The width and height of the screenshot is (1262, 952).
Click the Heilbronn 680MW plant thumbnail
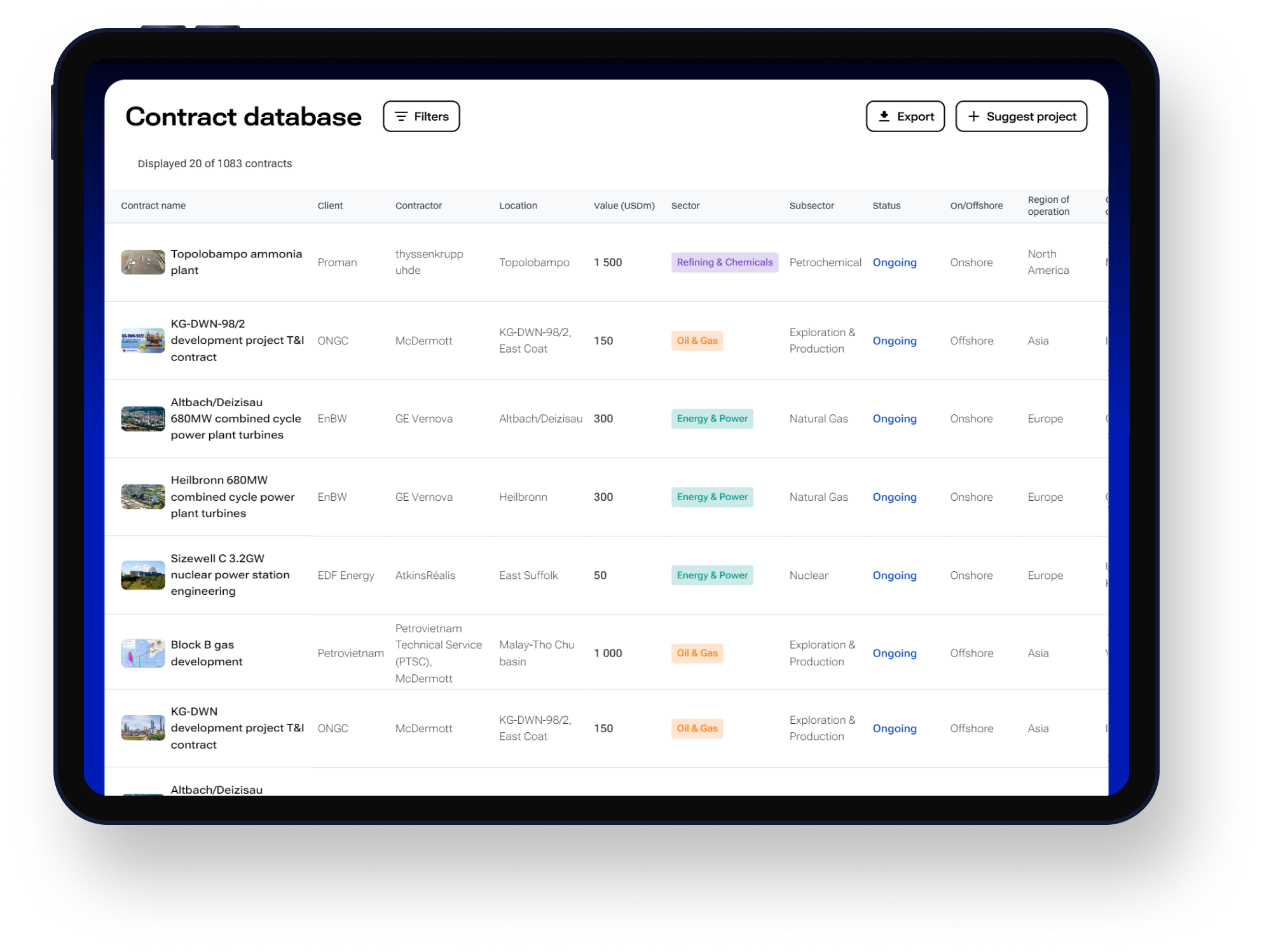[143, 497]
